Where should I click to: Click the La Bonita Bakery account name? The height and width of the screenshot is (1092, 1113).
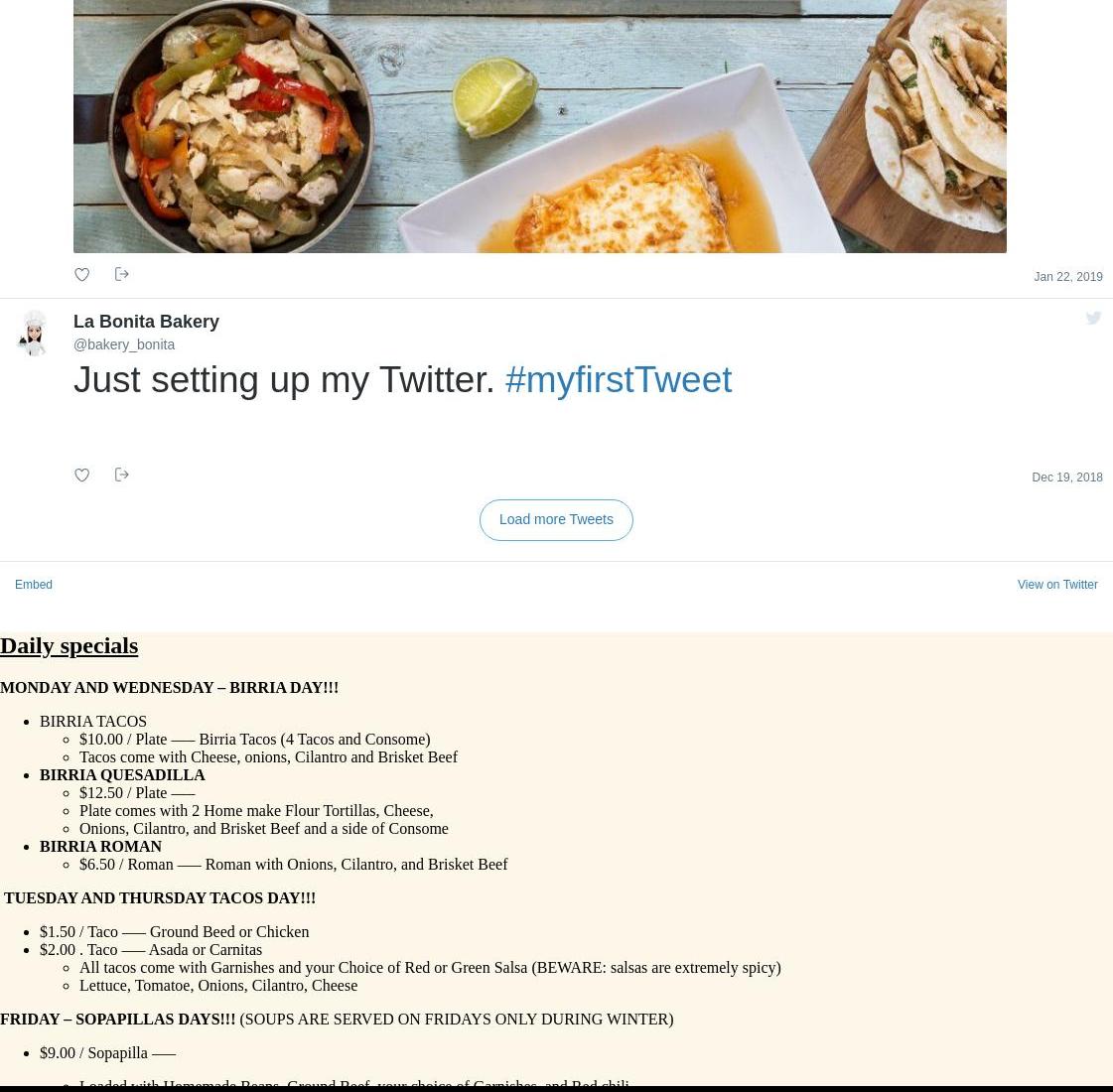tap(146, 322)
